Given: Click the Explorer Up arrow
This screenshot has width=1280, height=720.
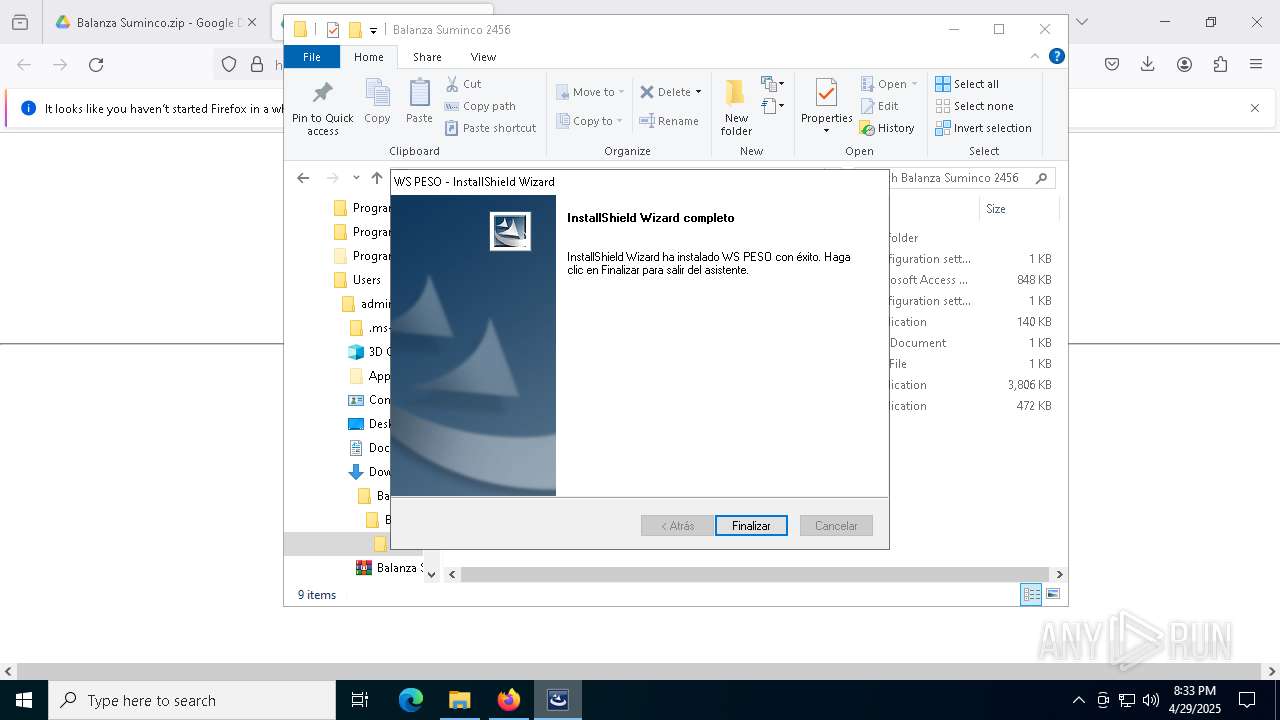Looking at the screenshot, I should pos(377,178).
